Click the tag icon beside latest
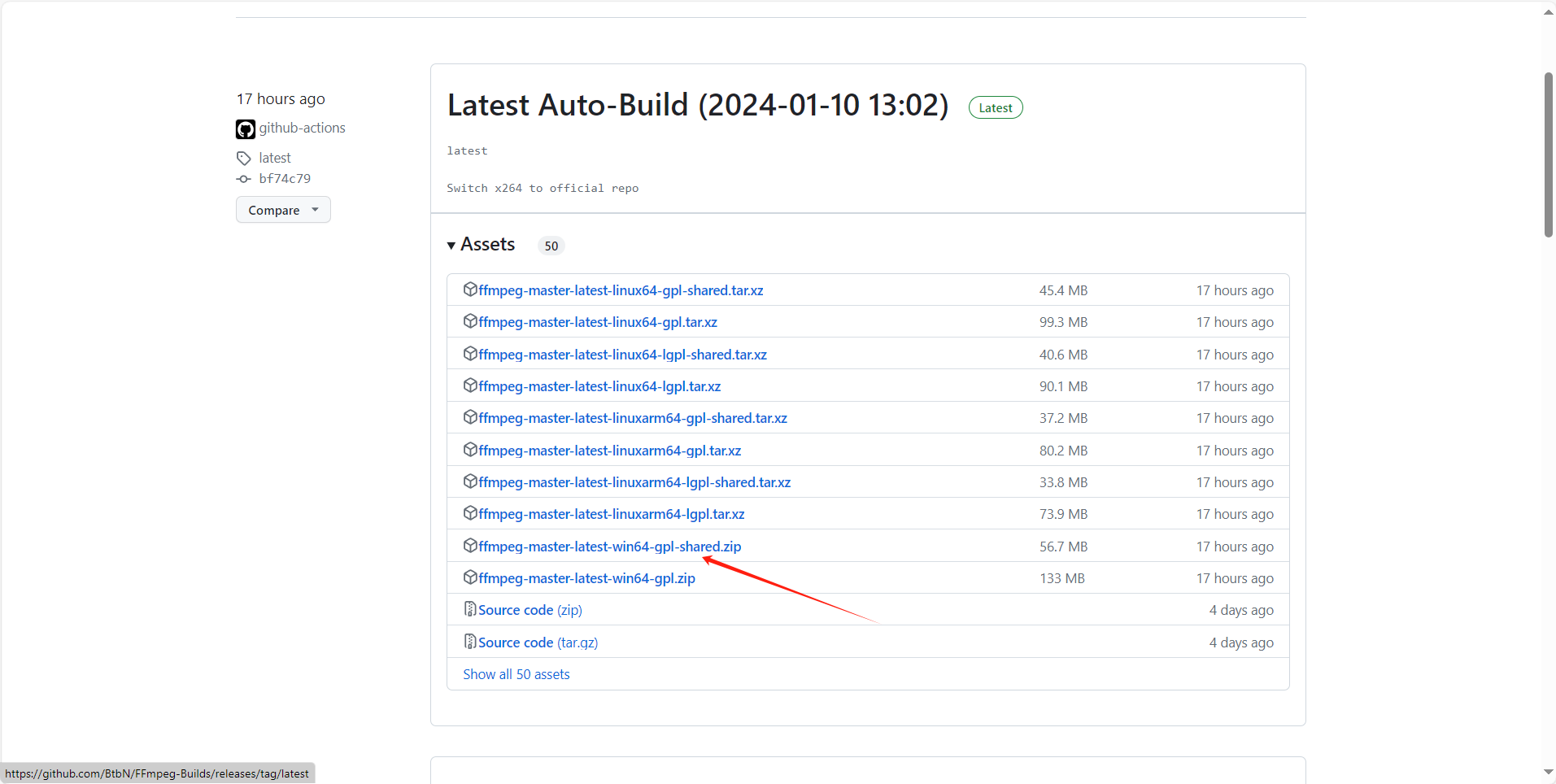 [x=244, y=158]
